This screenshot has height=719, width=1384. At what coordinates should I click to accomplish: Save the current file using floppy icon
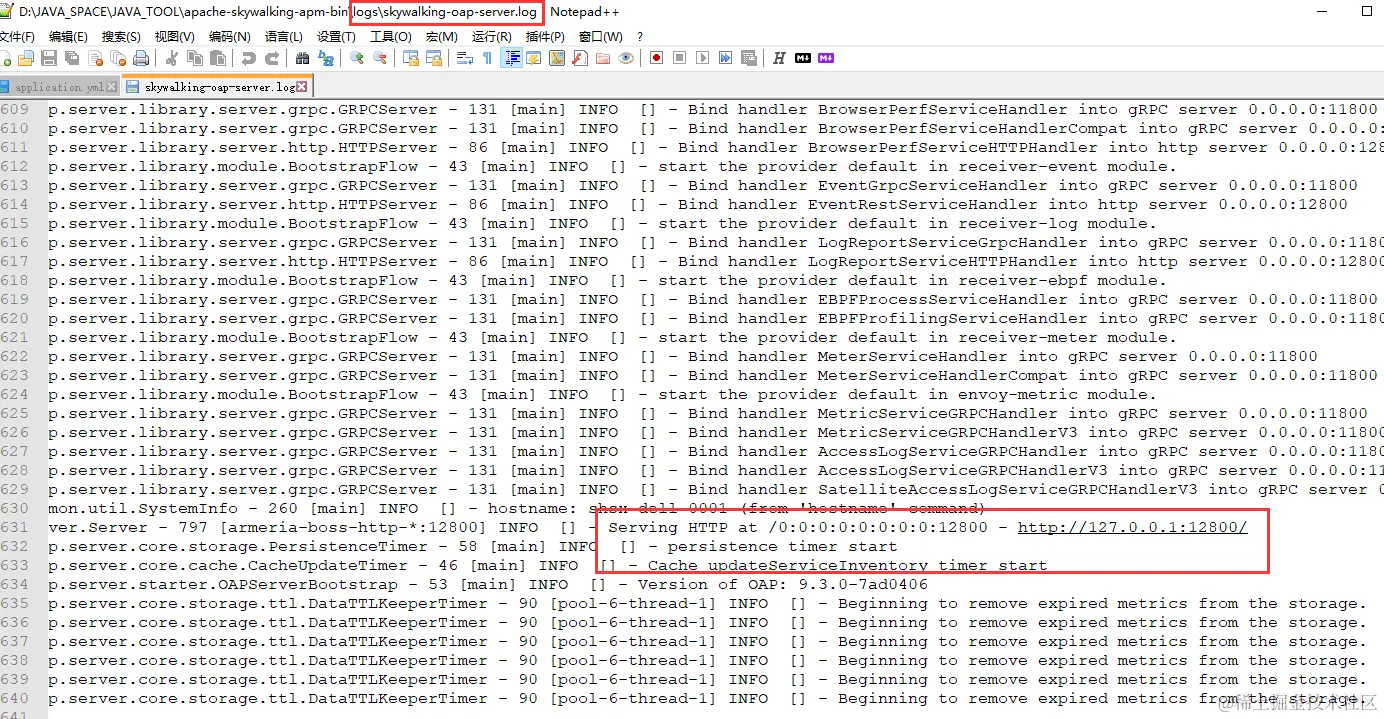[x=48, y=58]
